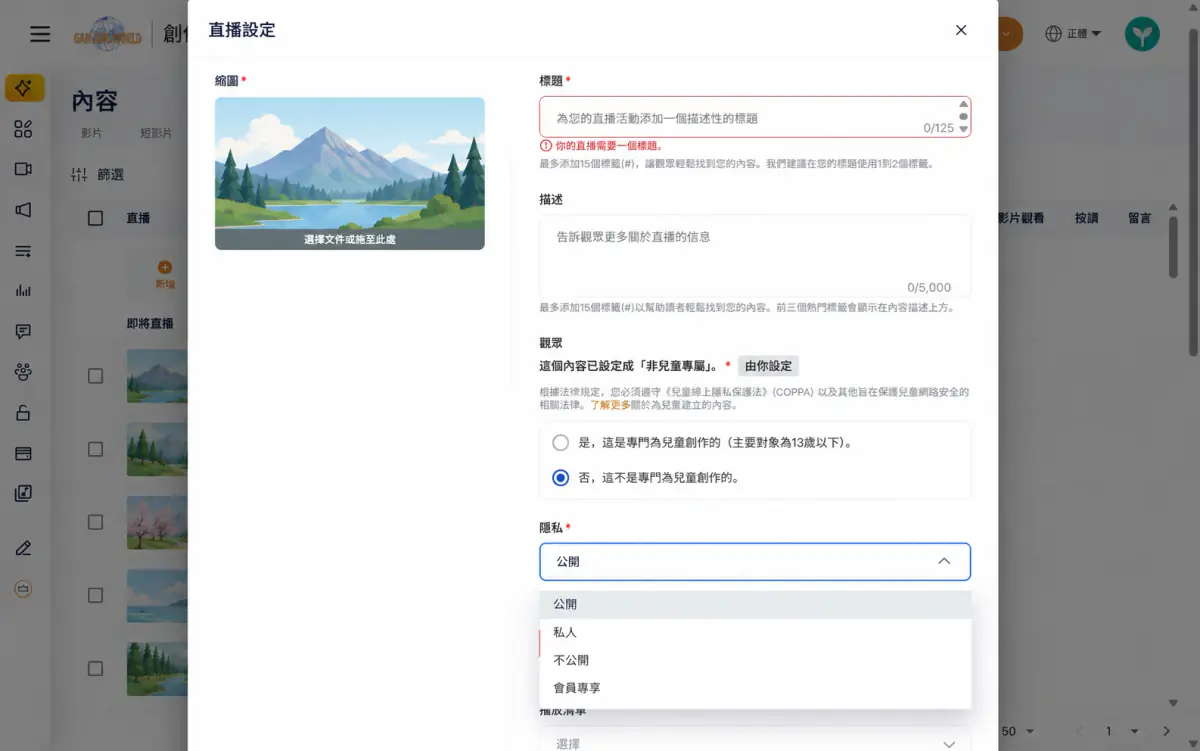Viewport: 1200px width, 751px height.
Task: Click the previous page arrow in the pagination
Action: pos(1080,731)
